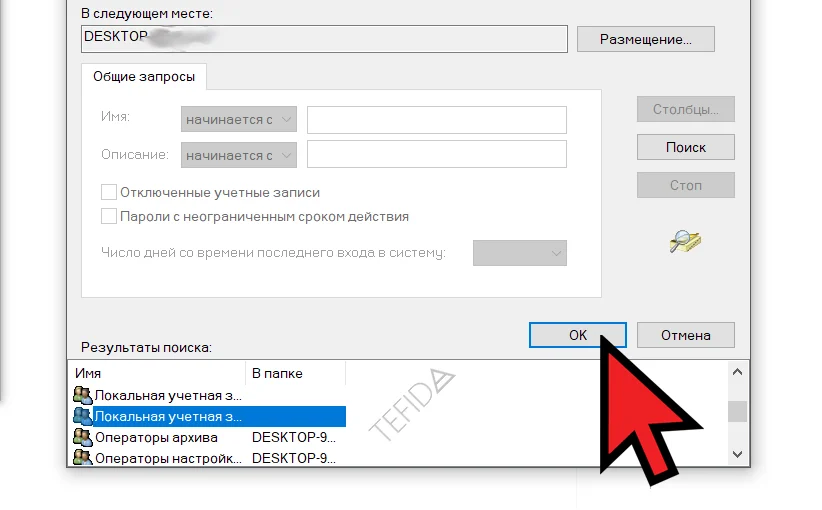Sort results by the В папке column header
This screenshot has height=510, width=822.
coord(295,373)
